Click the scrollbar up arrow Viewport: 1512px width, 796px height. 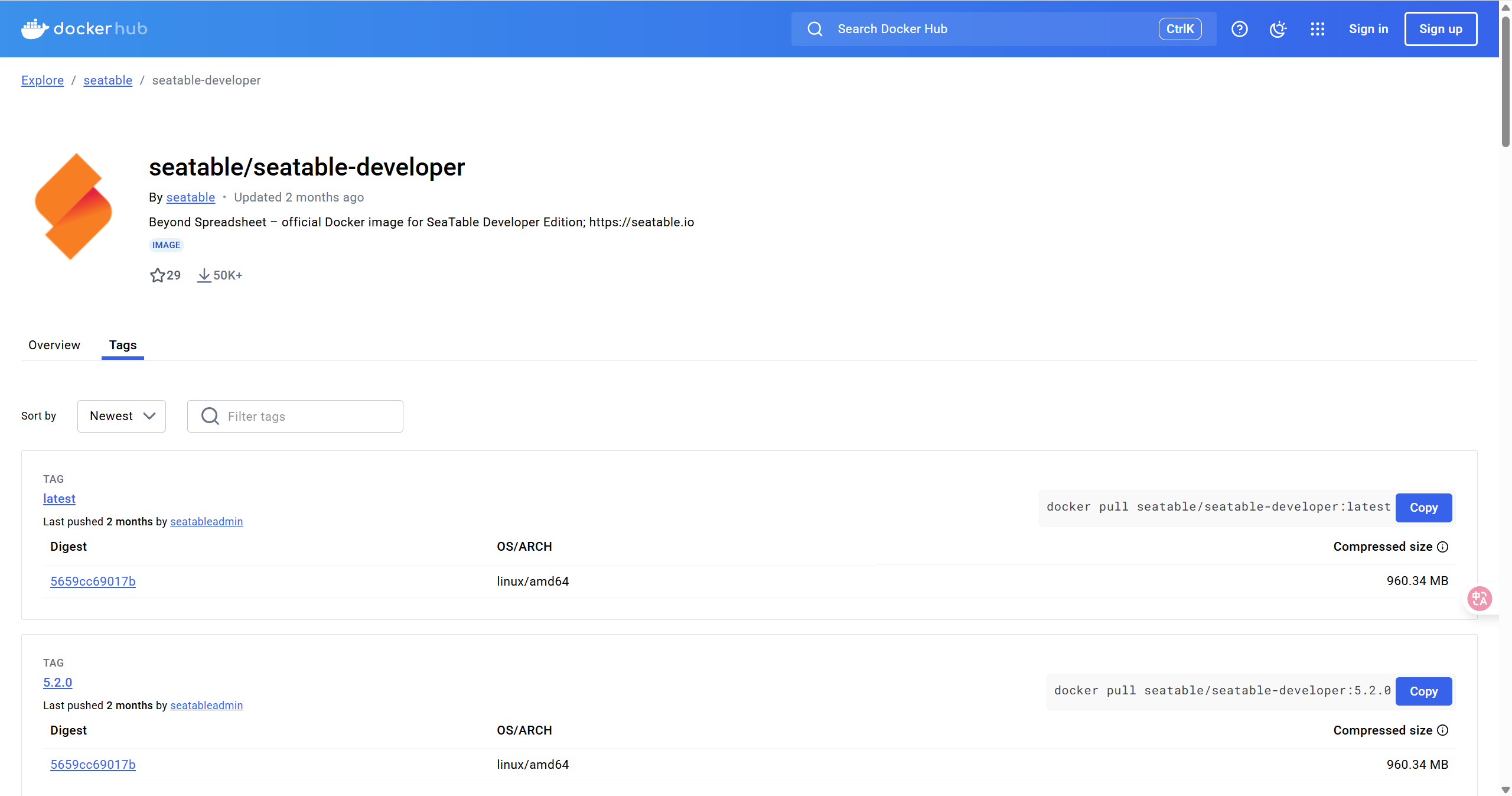(1506, 7)
